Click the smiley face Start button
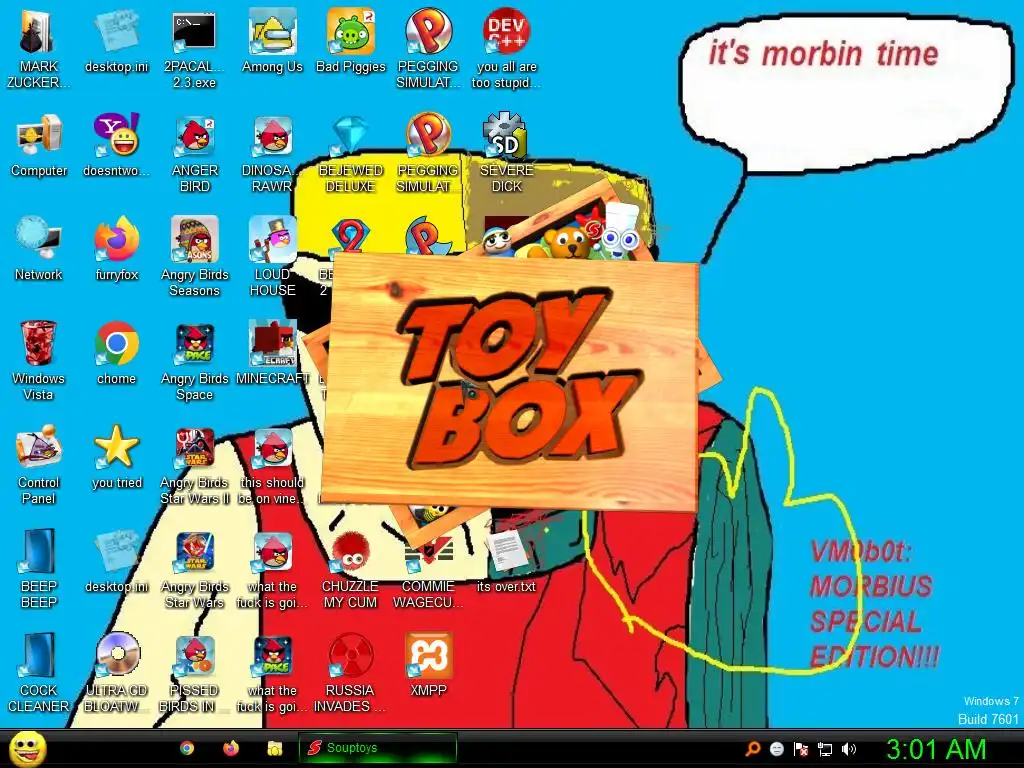The height and width of the screenshot is (768, 1024). pyautogui.click(x=28, y=749)
